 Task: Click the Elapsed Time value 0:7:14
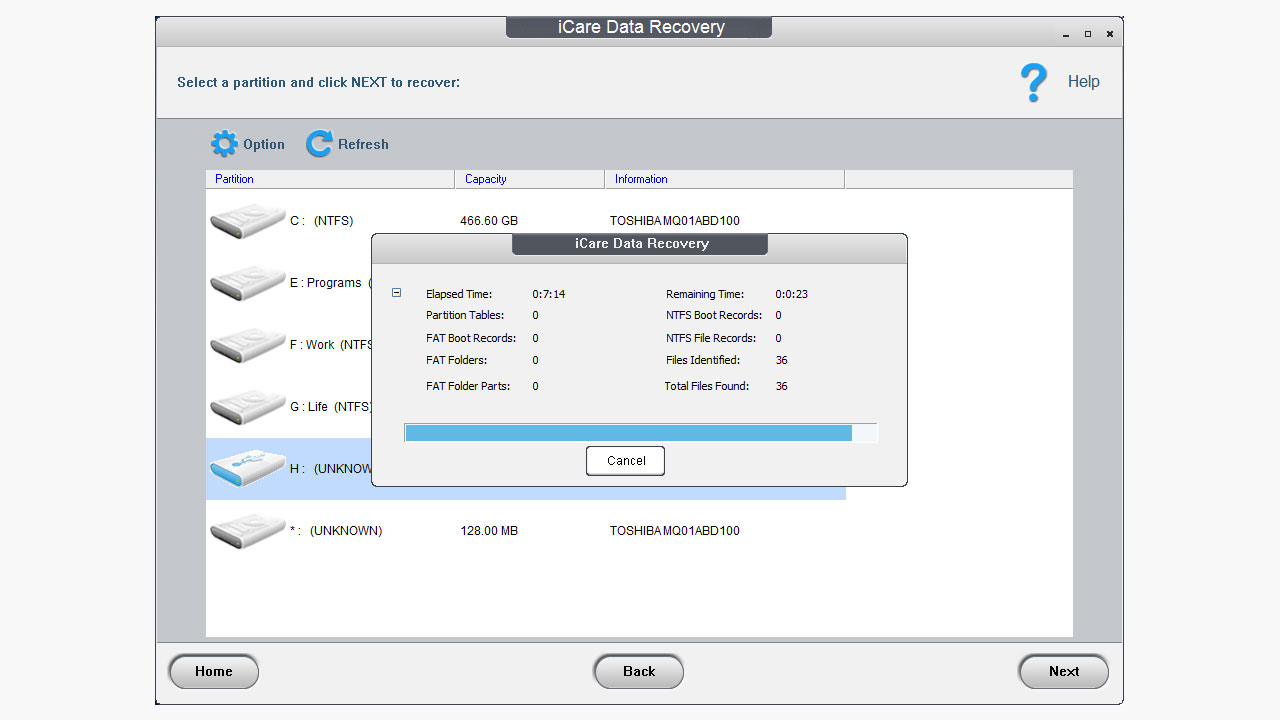[x=549, y=294]
